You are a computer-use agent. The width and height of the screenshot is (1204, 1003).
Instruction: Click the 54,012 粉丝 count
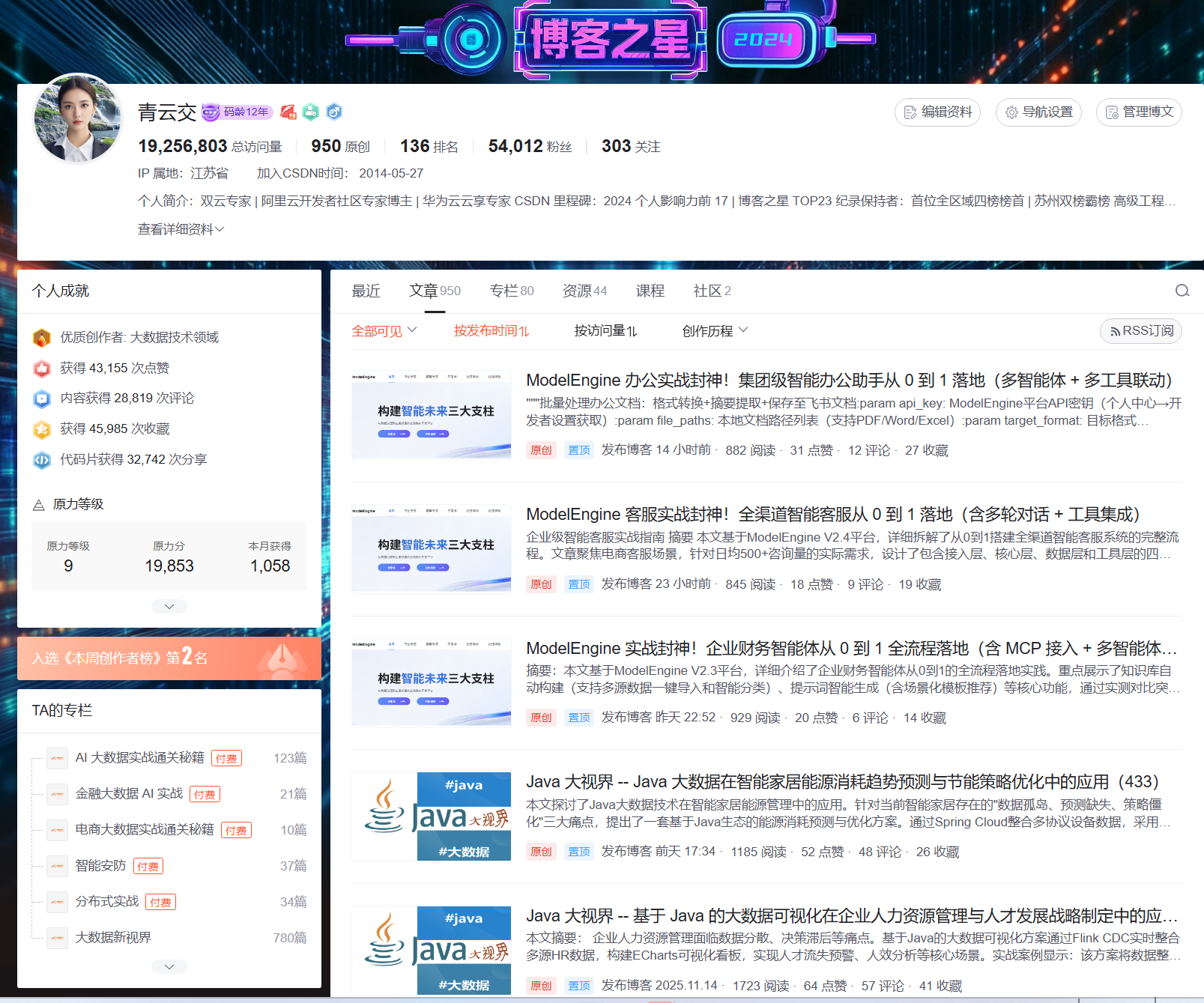point(530,147)
